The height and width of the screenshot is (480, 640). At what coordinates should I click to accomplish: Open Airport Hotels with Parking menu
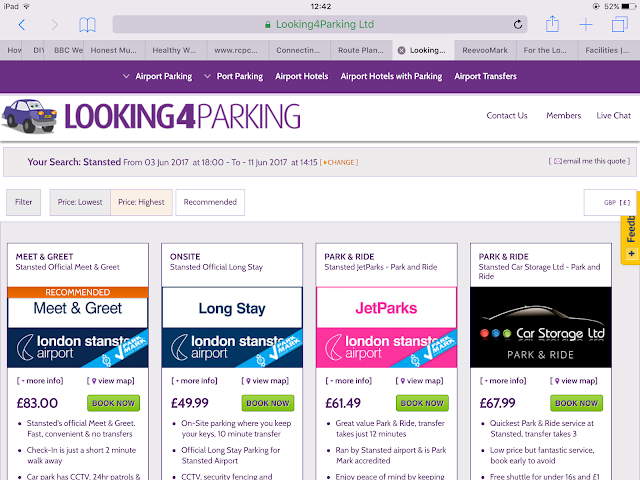coord(391,76)
